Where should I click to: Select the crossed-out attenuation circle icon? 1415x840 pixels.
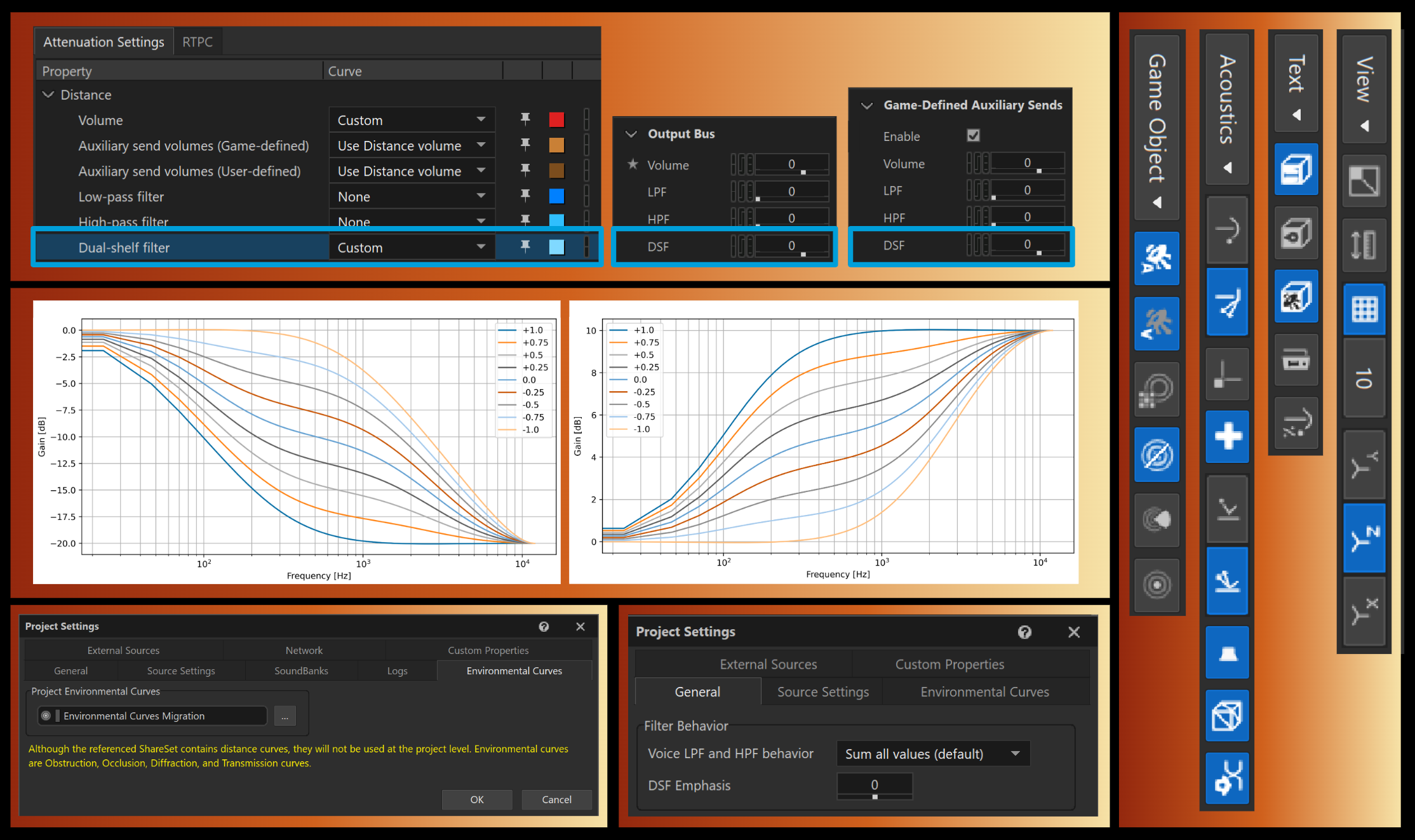click(x=1157, y=454)
